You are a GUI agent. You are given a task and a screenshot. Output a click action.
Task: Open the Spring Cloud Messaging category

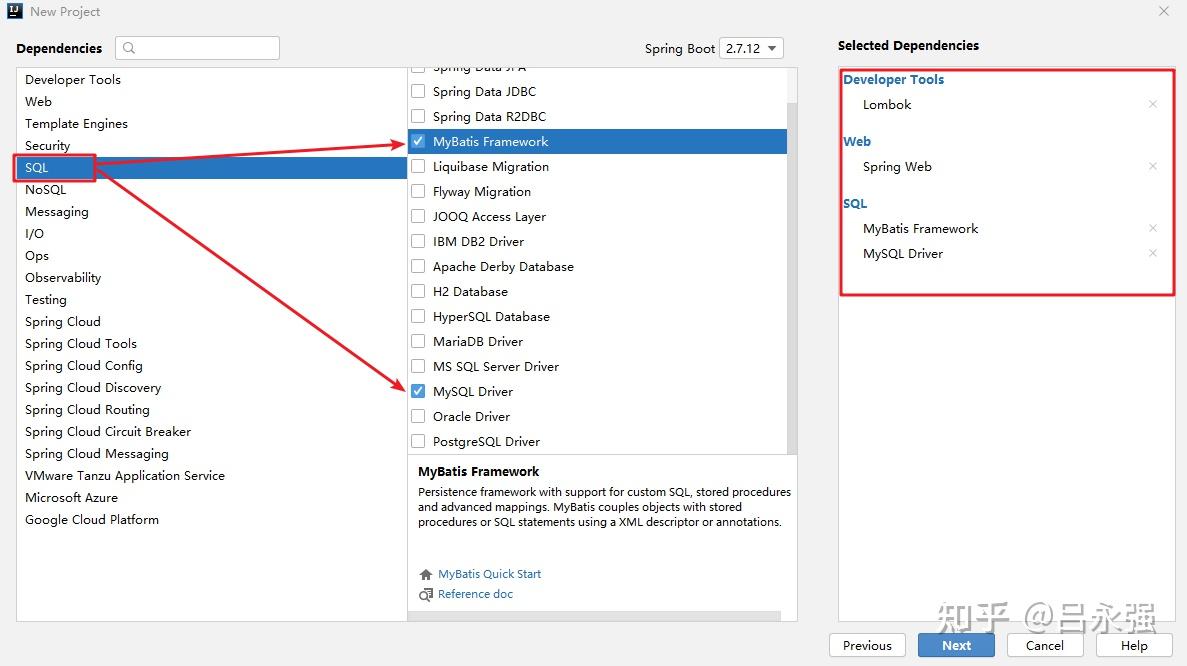click(211, 453)
